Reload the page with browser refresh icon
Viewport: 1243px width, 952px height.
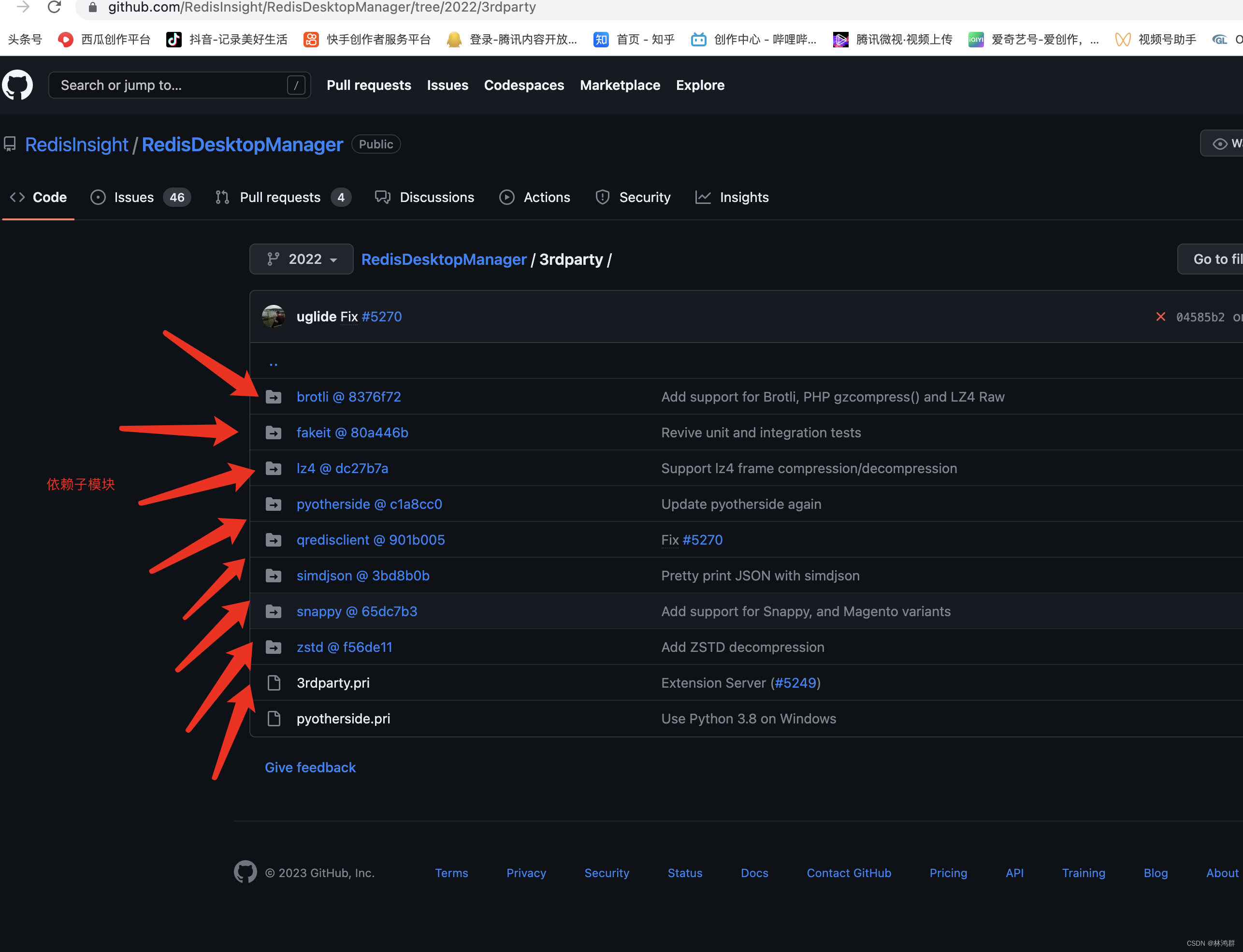(x=55, y=7)
